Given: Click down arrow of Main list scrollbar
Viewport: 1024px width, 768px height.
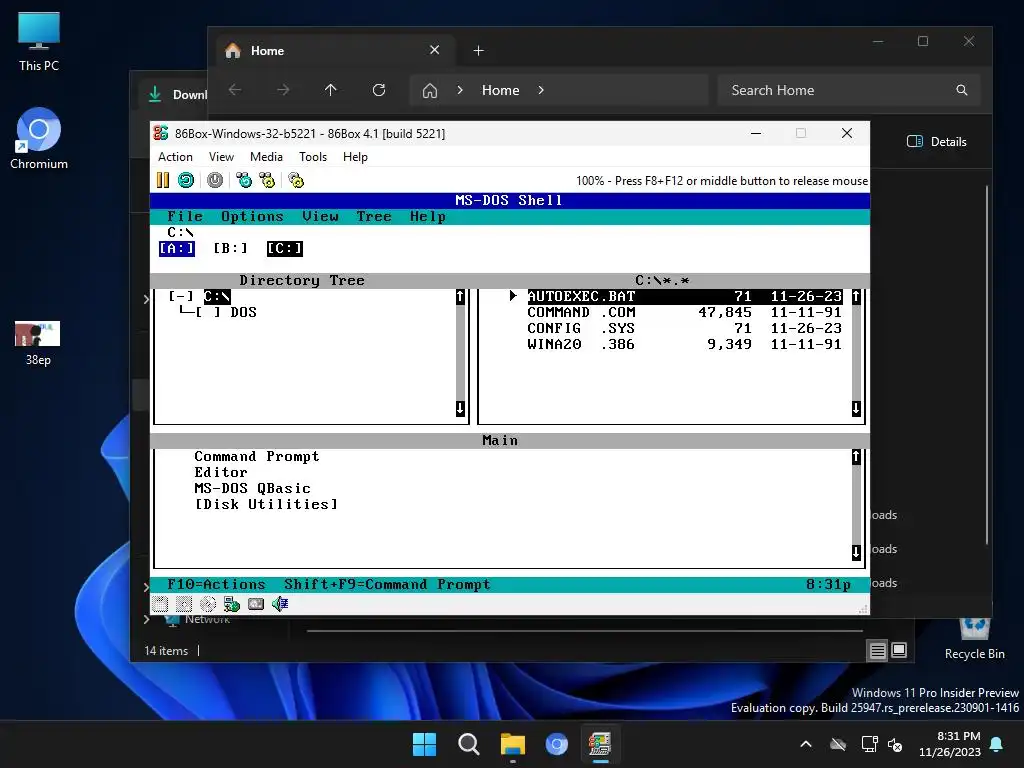Looking at the screenshot, I should coord(856,552).
